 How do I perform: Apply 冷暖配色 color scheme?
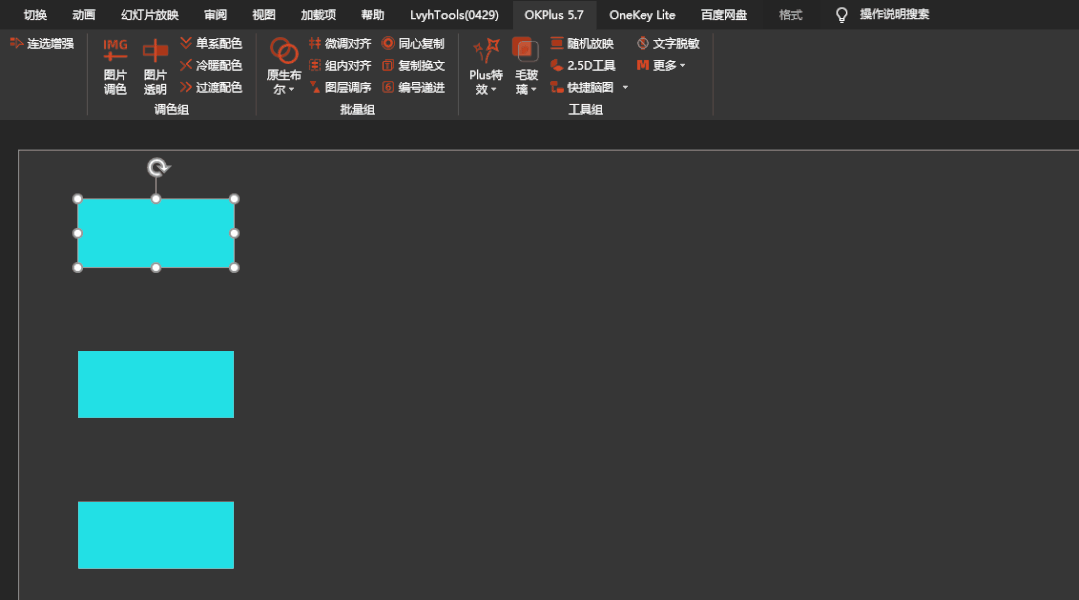(x=211, y=65)
